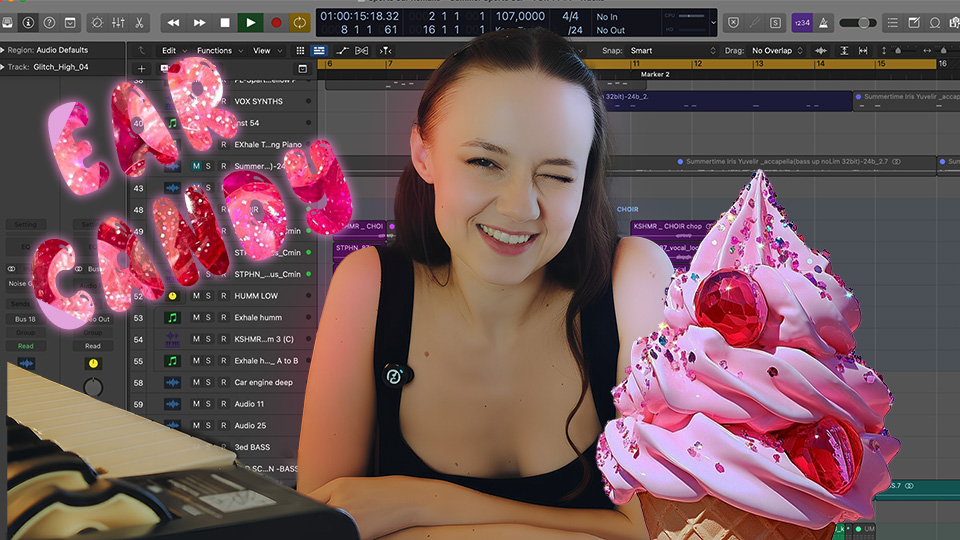Mute the HUMM LOW track
Image resolution: width=960 pixels, height=540 pixels.
(196, 296)
